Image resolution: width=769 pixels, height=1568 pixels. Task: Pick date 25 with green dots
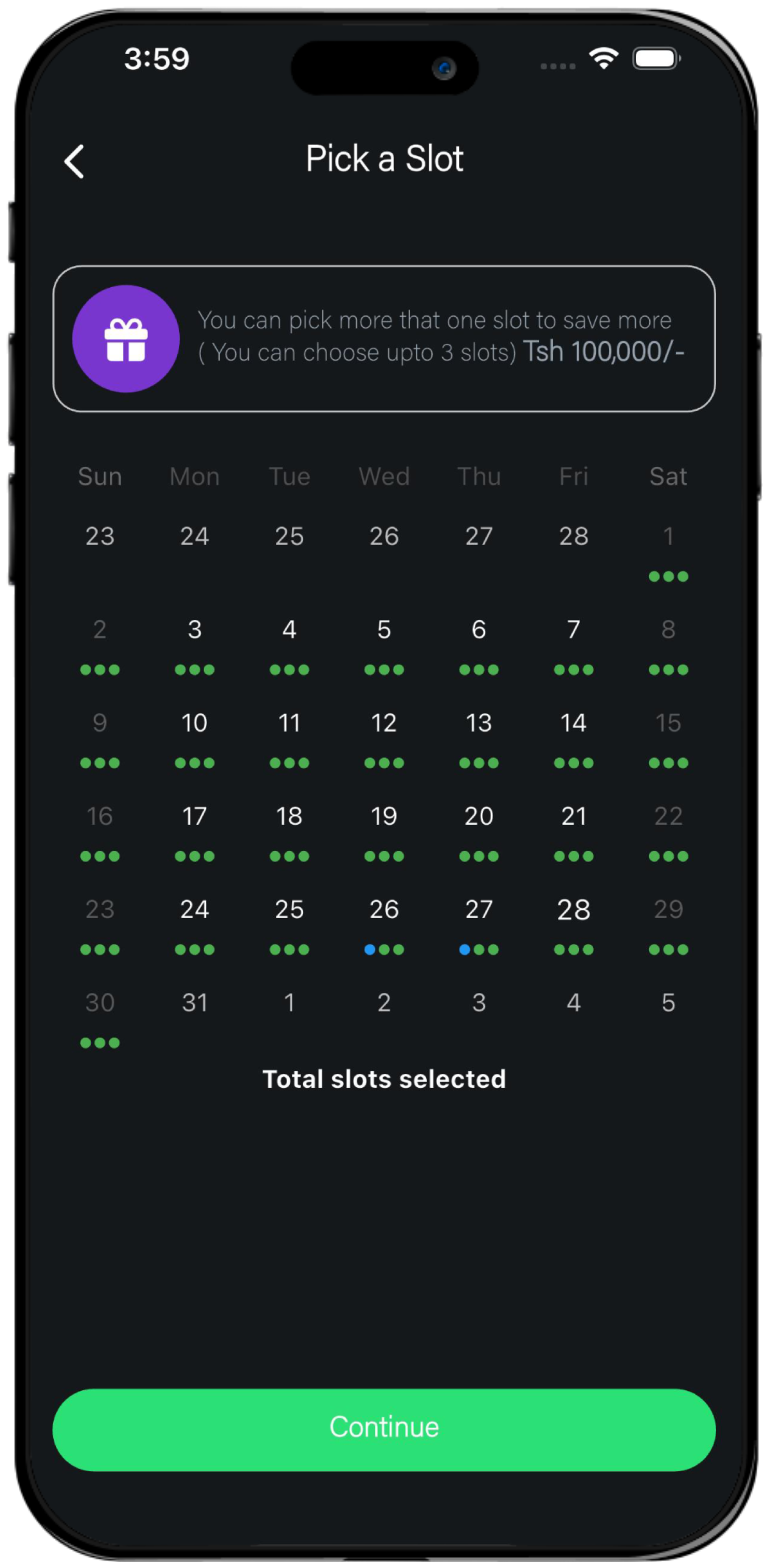coord(289,909)
